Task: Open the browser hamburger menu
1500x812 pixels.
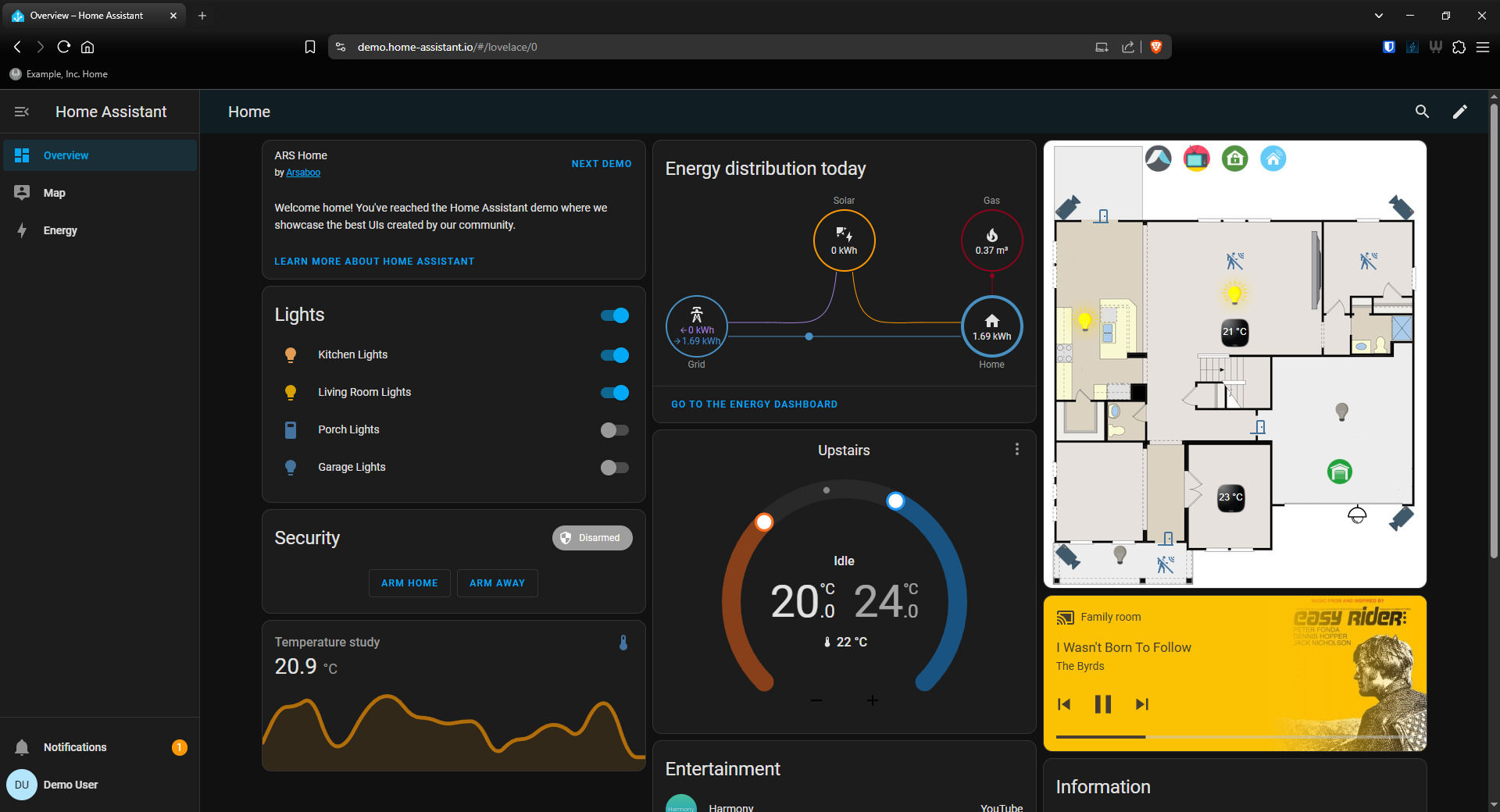Action: point(1482,47)
